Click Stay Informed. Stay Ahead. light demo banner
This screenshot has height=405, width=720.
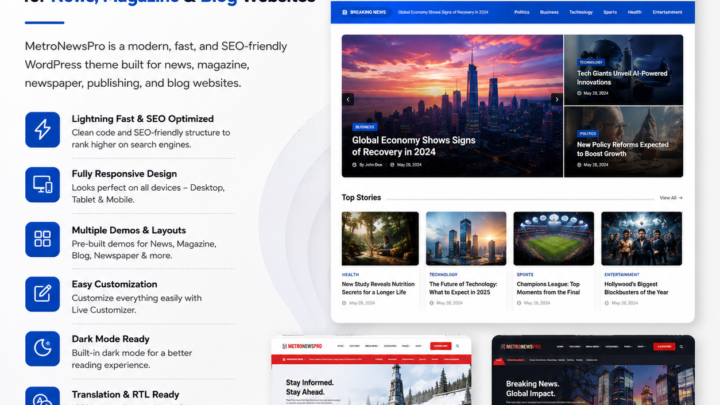point(309,387)
